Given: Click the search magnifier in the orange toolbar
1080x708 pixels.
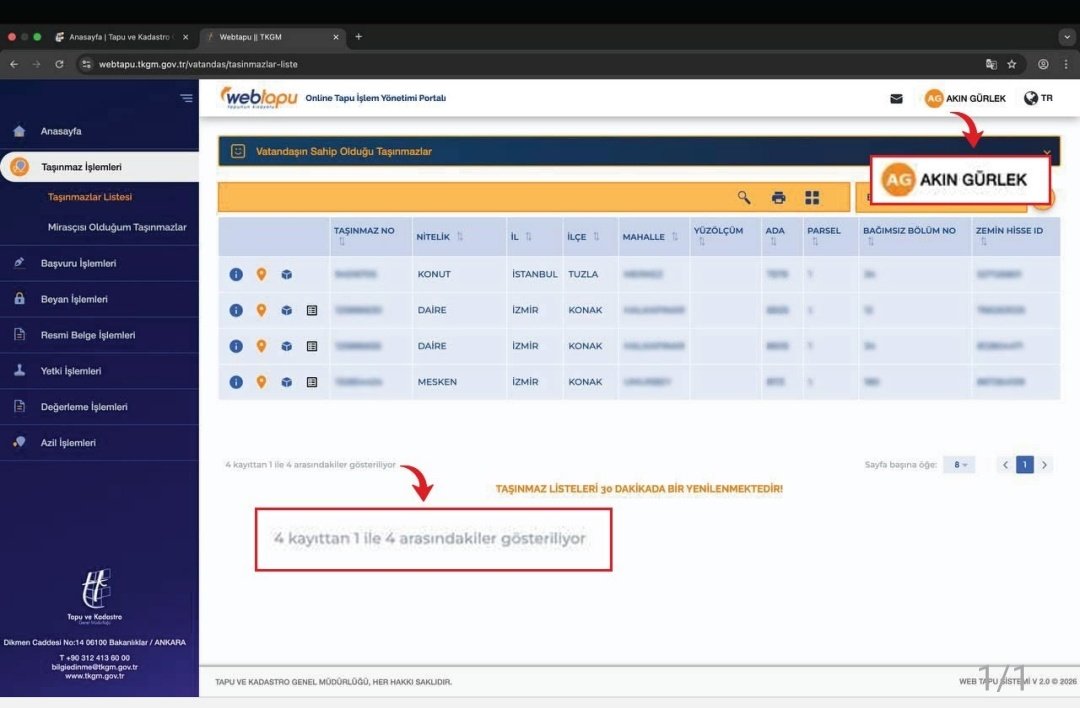Looking at the screenshot, I should coord(744,198).
